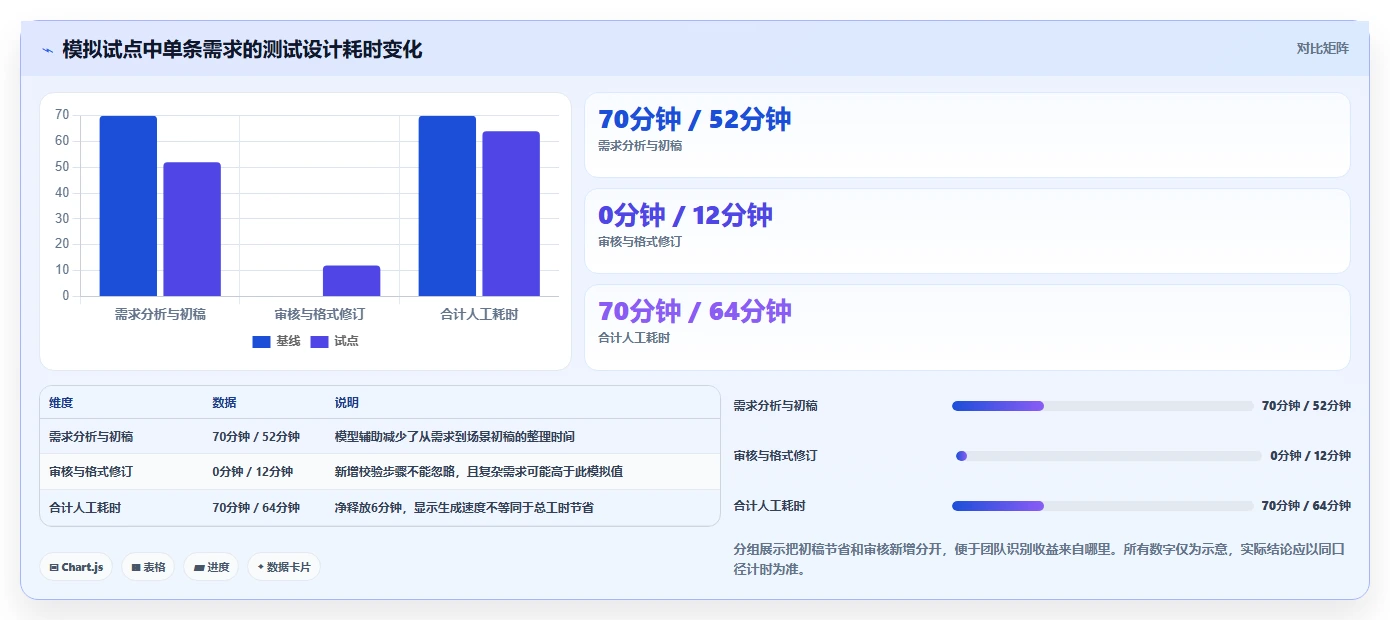Click the icon inside the 进度 chip
The height and width of the screenshot is (620, 1390).
[199, 567]
